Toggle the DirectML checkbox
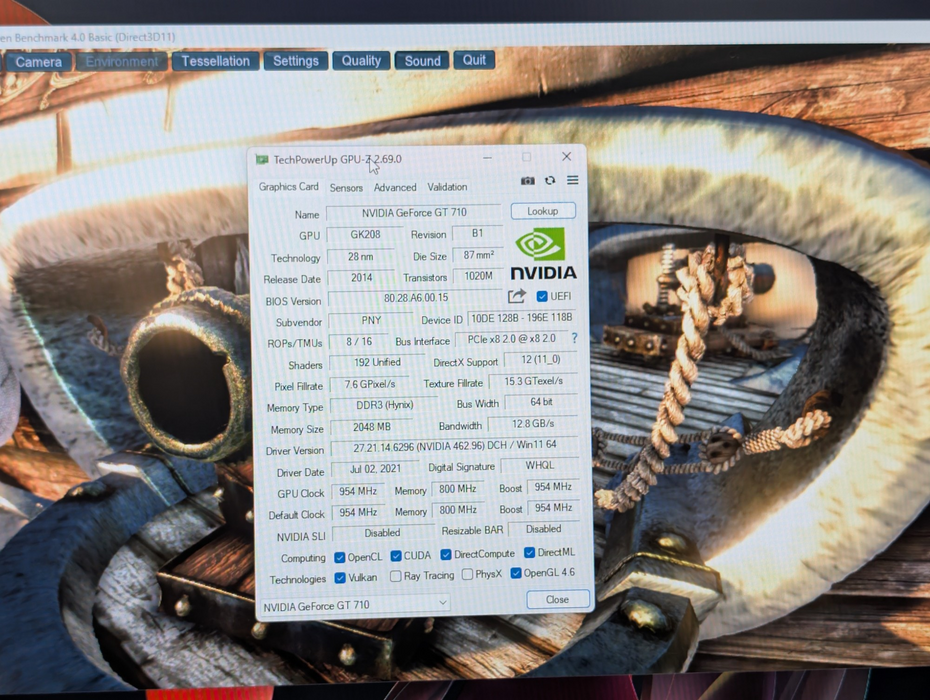The width and height of the screenshot is (930, 700). (530, 553)
